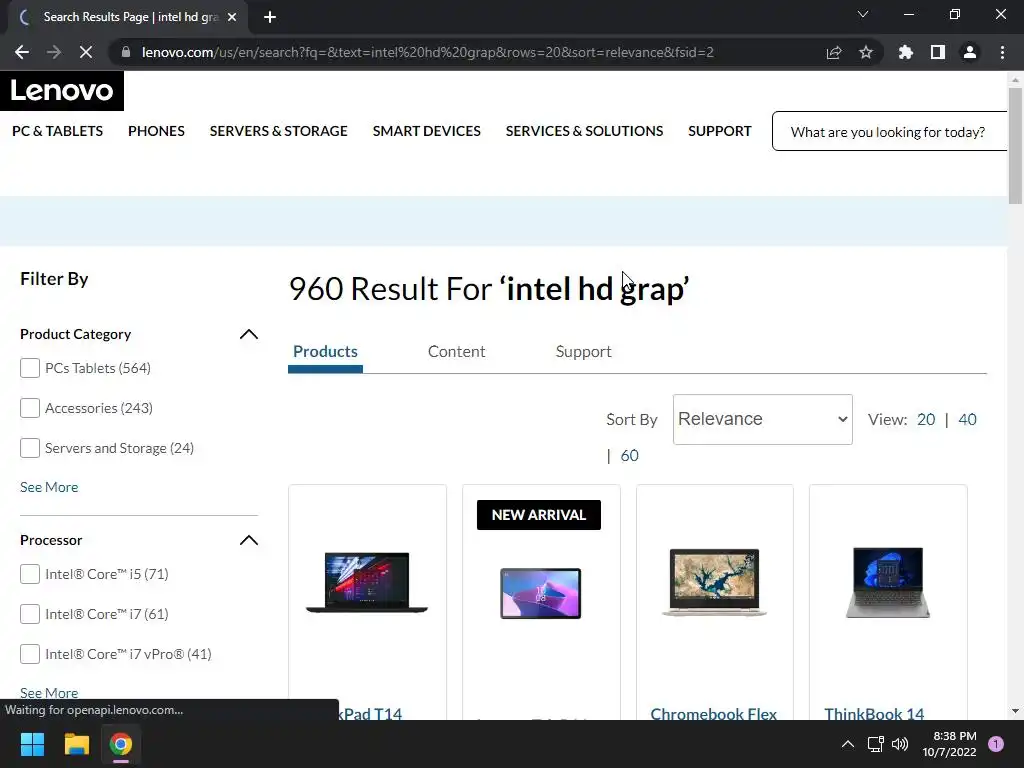Click the page vertical scrollbar thumb
The width and height of the screenshot is (1024, 768).
click(x=1015, y=145)
